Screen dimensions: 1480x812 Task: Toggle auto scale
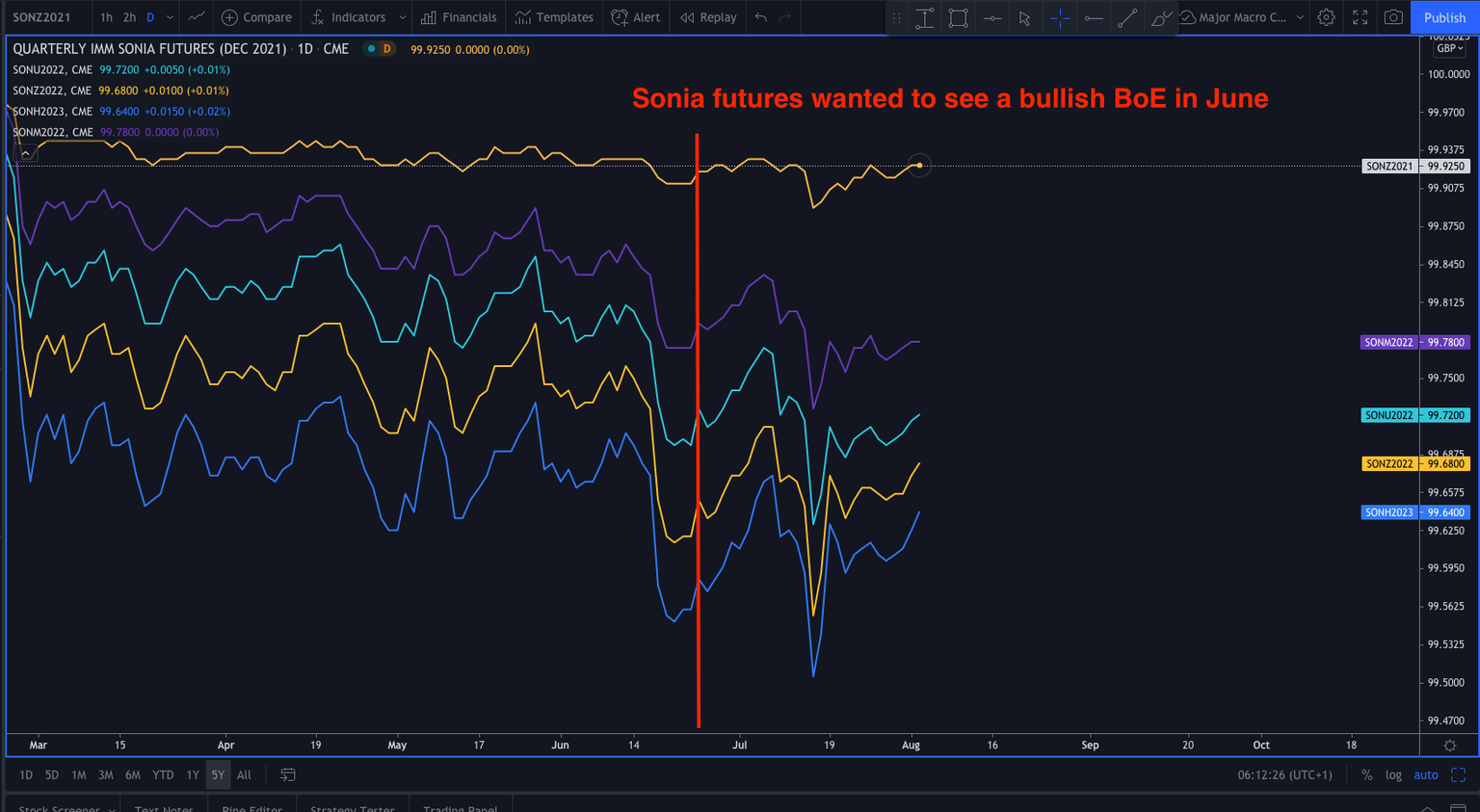tap(1425, 774)
